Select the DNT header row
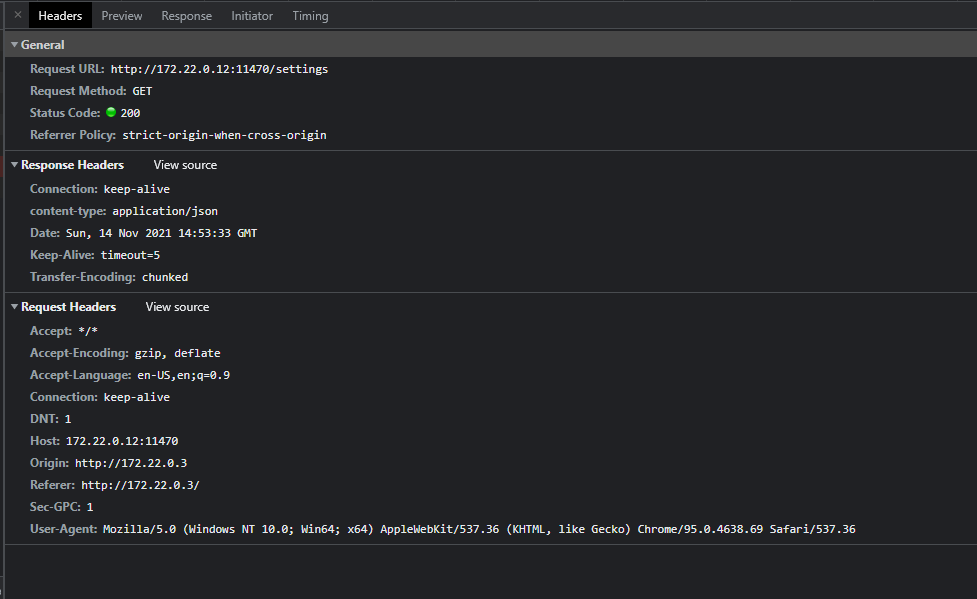The image size is (977, 599). click(x=50, y=419)
